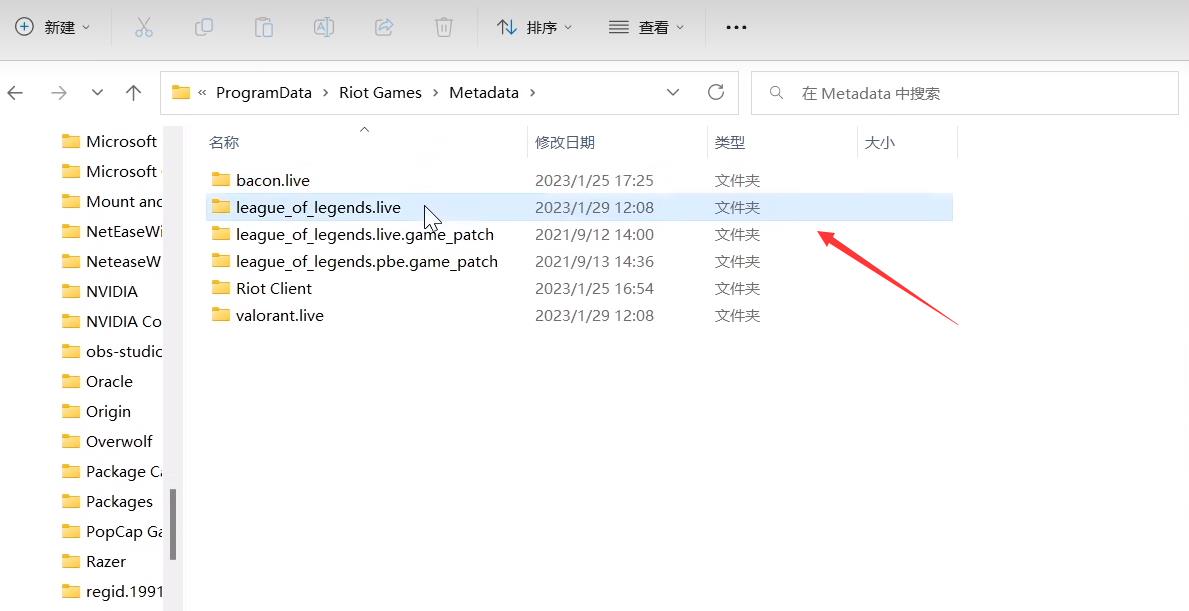Open NVIDIA Co... folder in sidebar
The height and width of the screenshot is (611, 1189).
point(111,321)
